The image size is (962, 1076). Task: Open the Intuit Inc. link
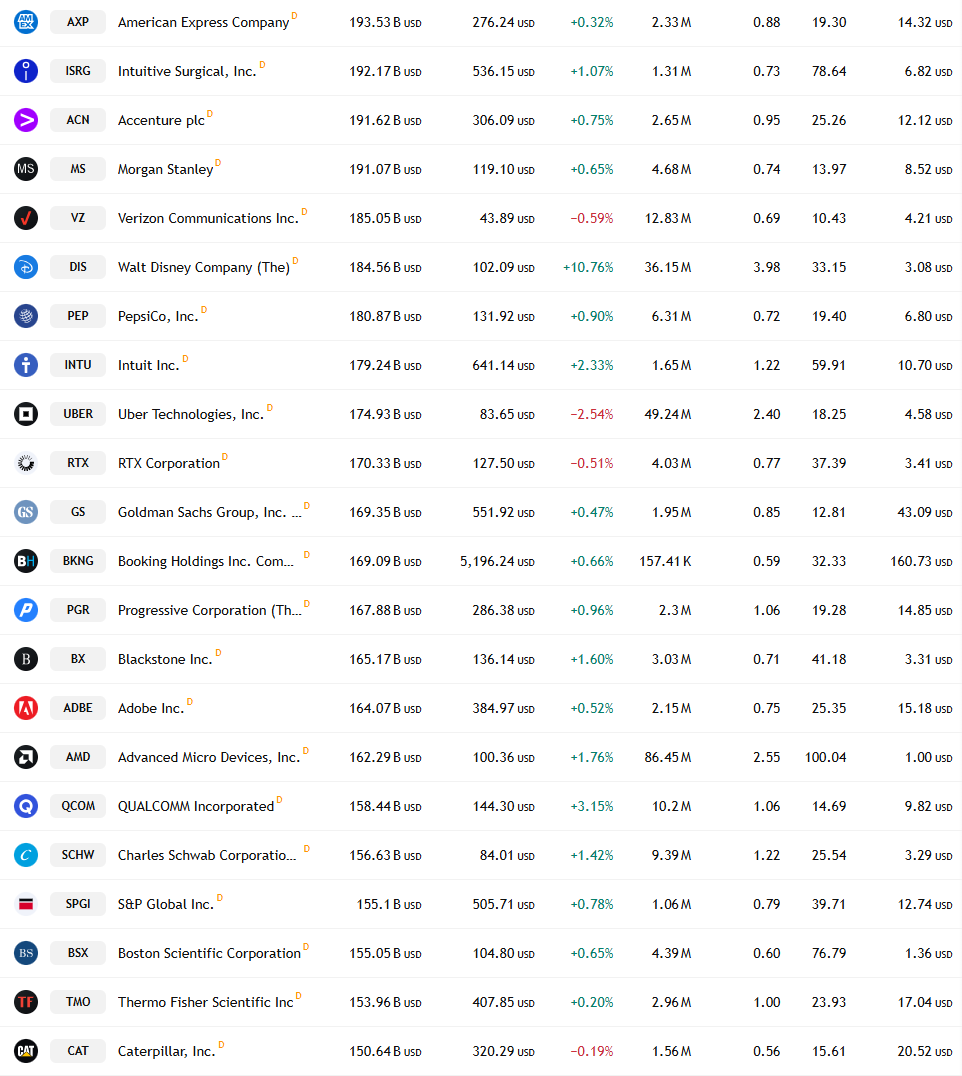[148, 366]
